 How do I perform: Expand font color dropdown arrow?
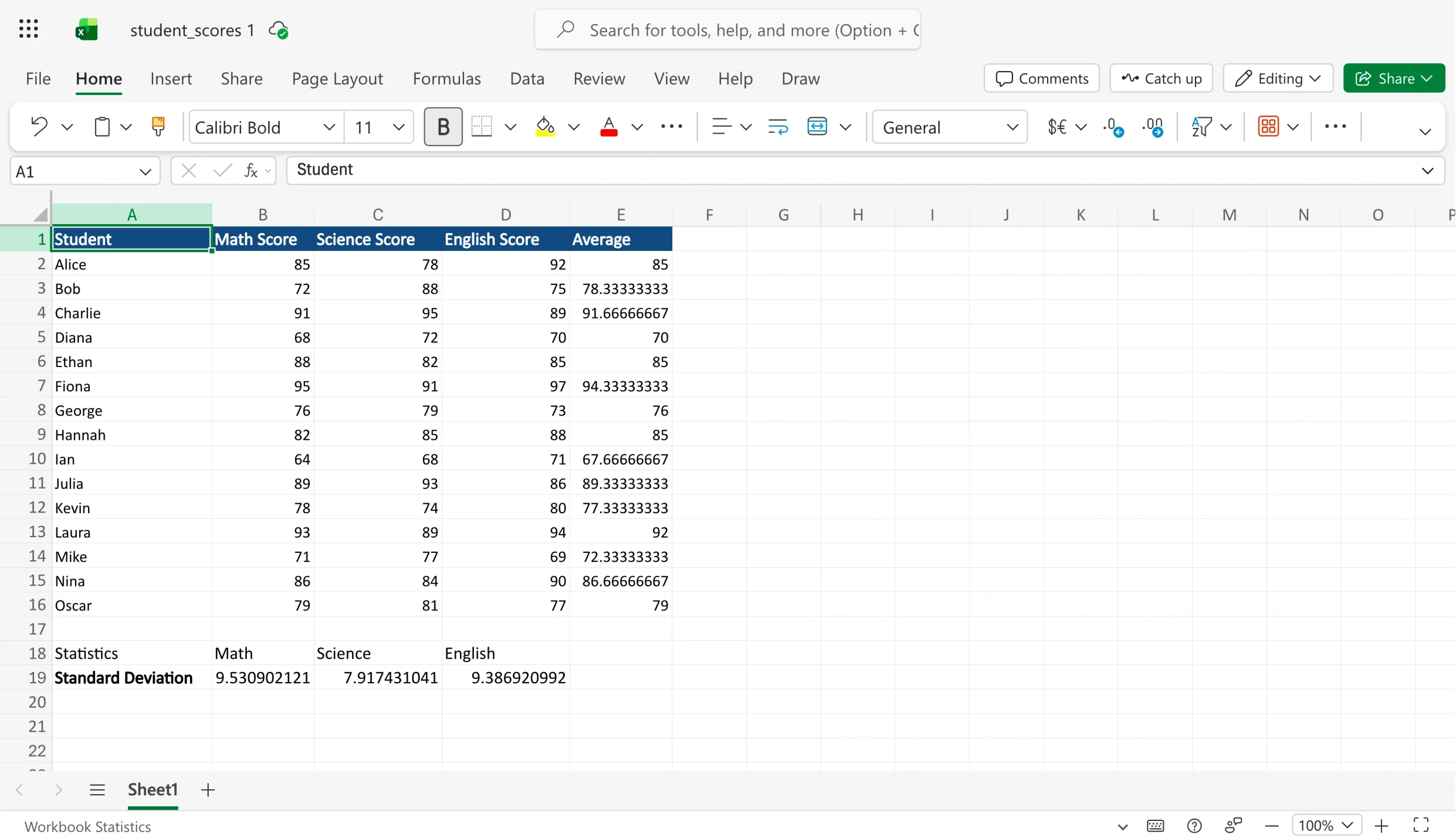[x=637, y=127]
